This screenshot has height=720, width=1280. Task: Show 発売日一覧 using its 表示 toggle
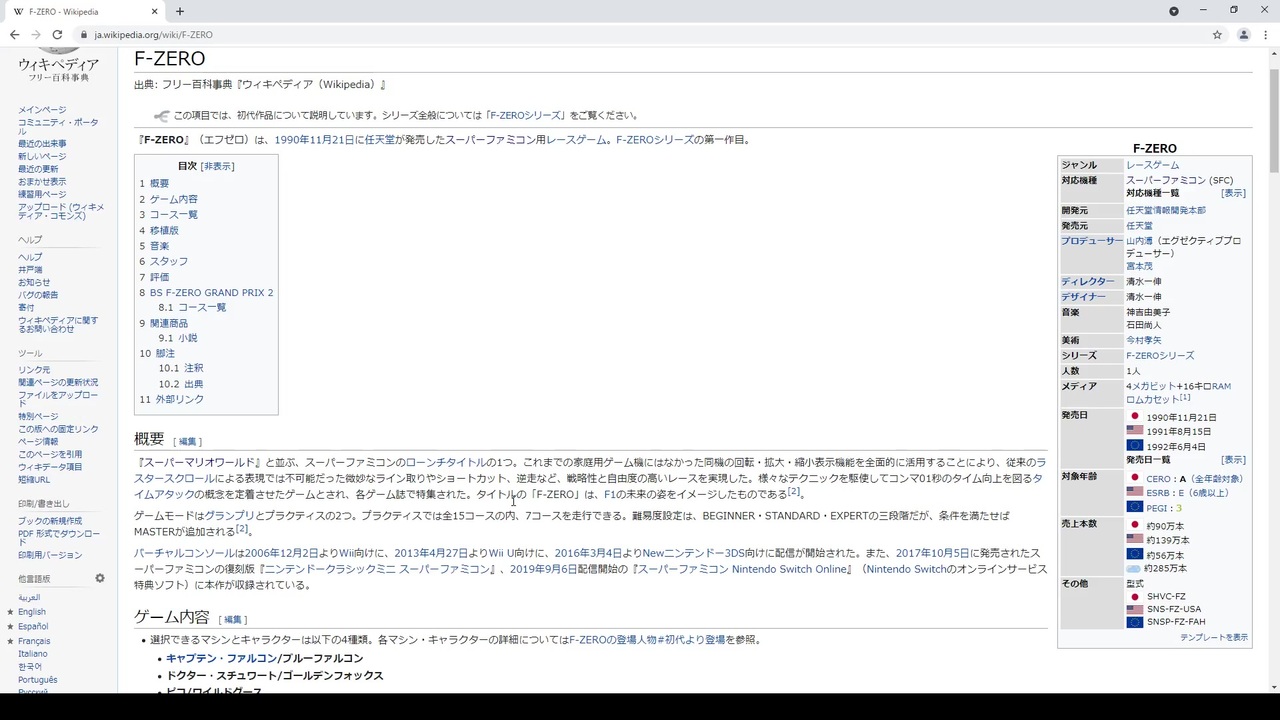(1232, 459)
